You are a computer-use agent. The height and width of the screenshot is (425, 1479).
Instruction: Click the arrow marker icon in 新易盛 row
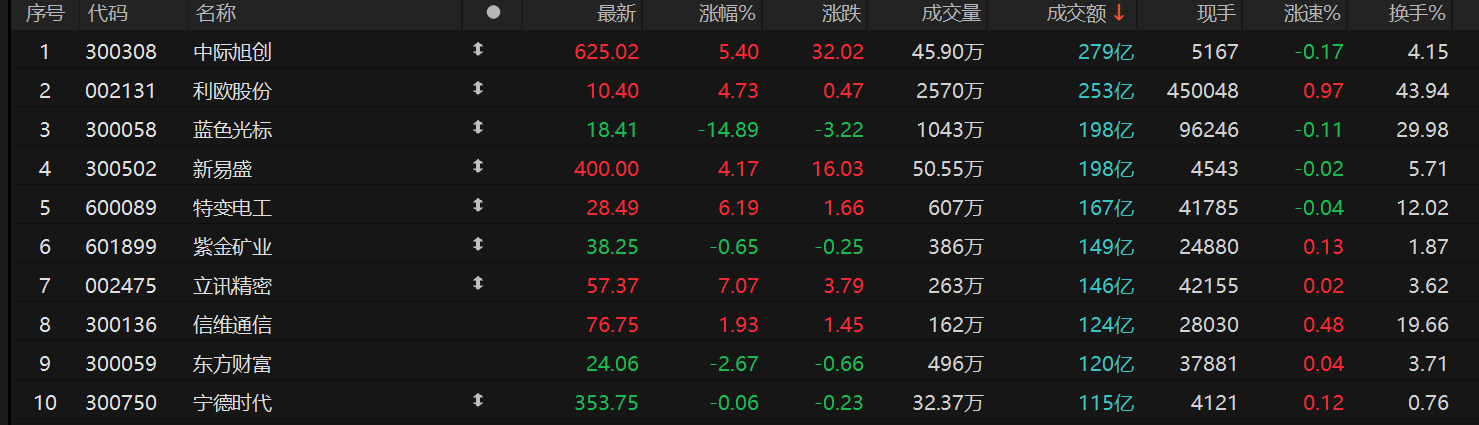coord(478,166)
